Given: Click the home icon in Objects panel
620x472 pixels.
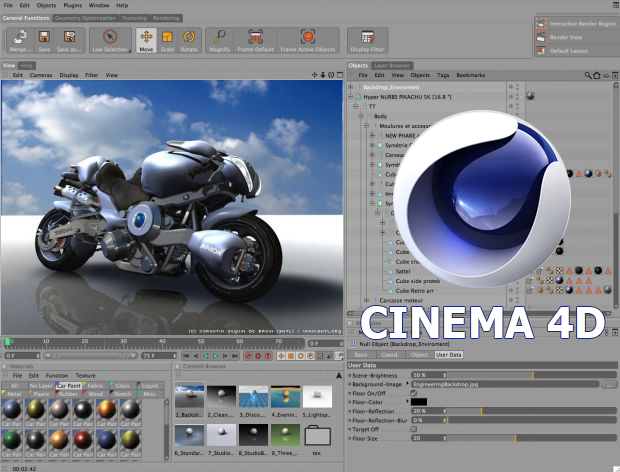Looking at the screenshot, I should (x=597, y=75).
